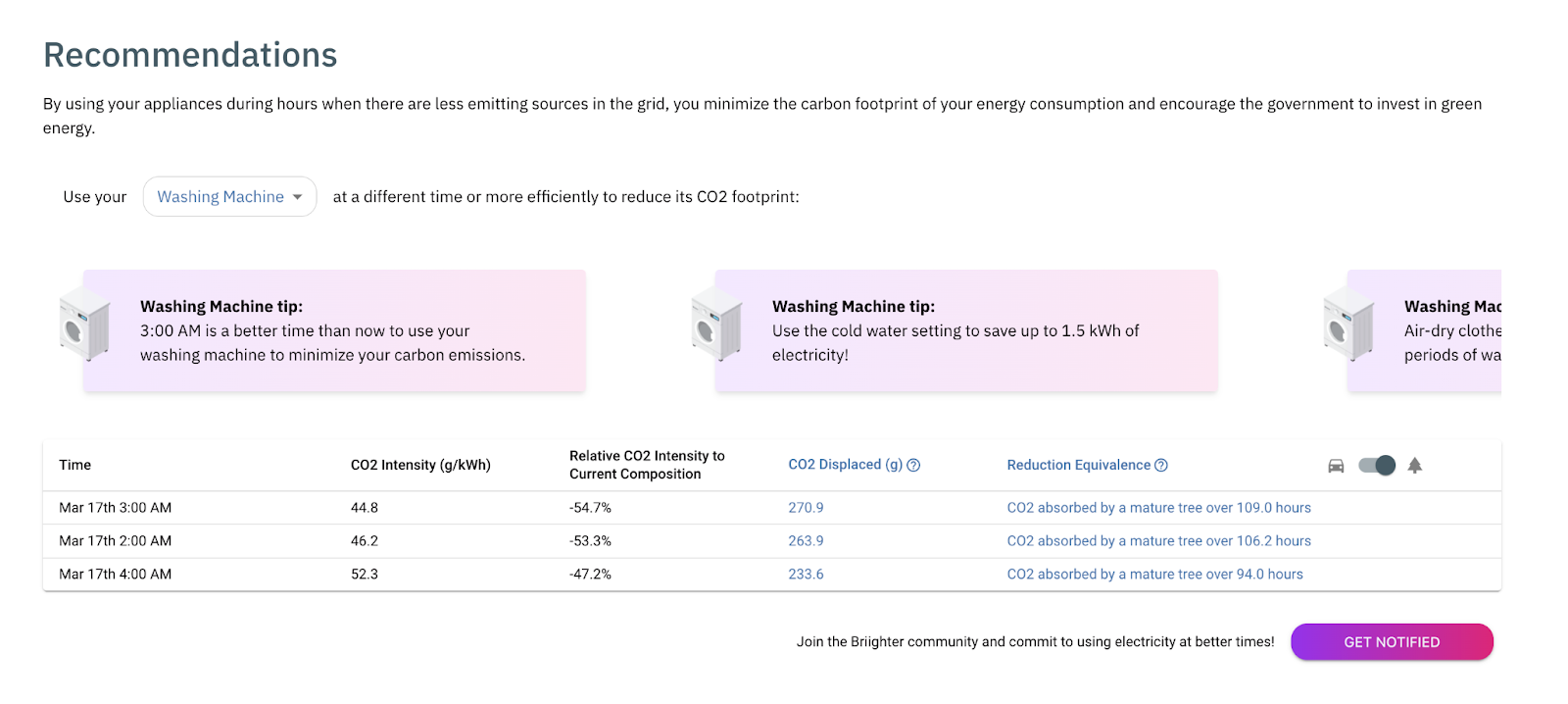This screenshot has height=704, width=1568.
Task: Click the Reduction Equivalence column header
Action: click(1078, 465)
